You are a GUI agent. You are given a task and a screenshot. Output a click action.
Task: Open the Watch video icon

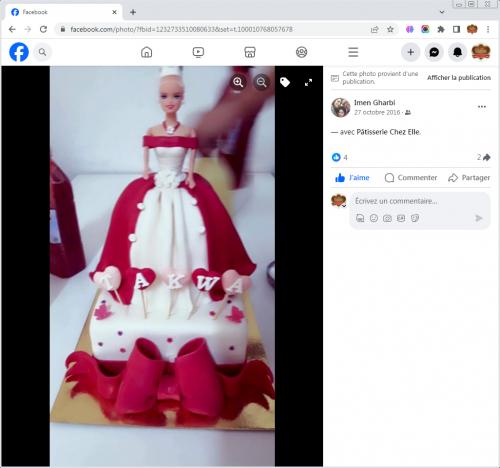click(x=198, y=52)
